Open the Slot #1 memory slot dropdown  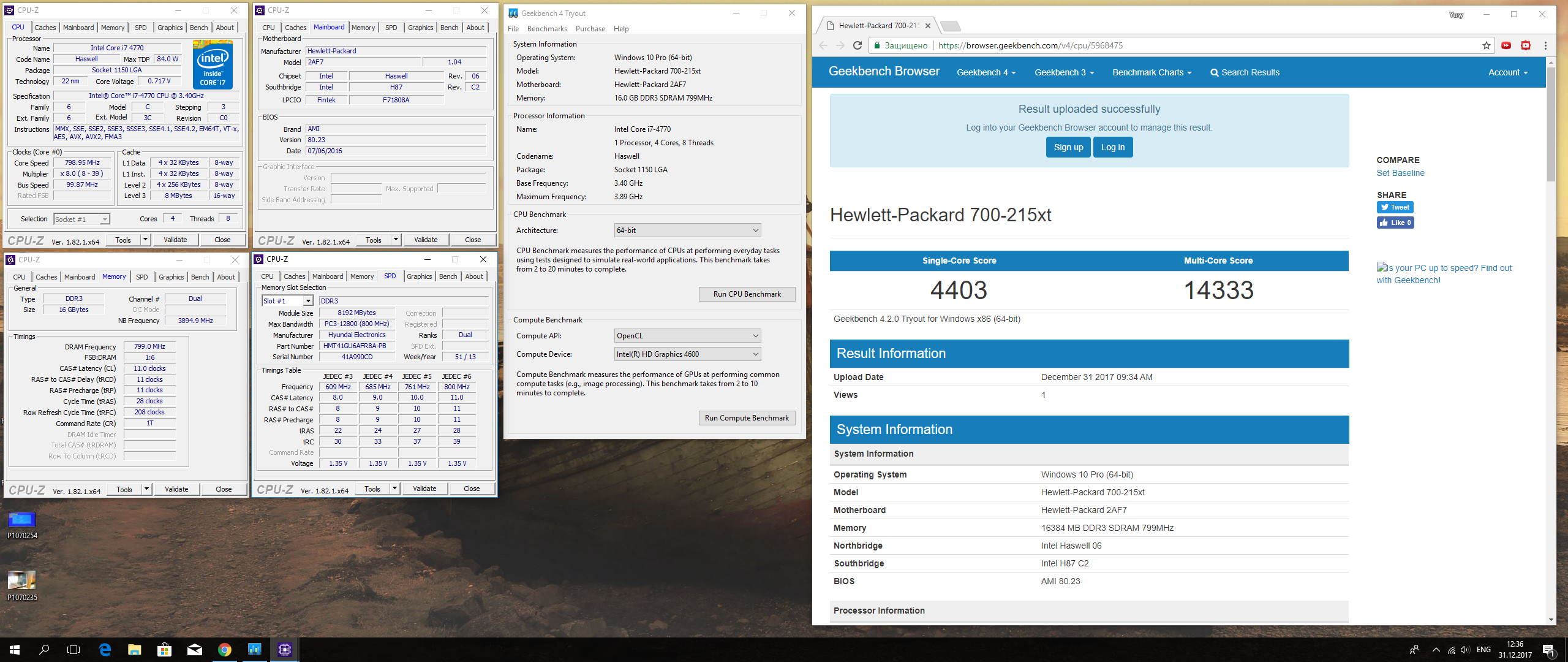[288, 301]
